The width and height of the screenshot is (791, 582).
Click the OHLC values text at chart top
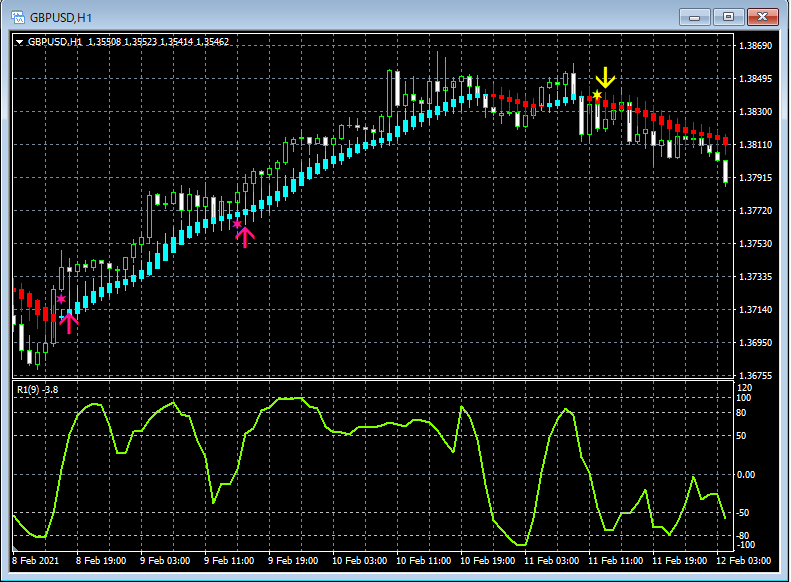tap(158, 42)
